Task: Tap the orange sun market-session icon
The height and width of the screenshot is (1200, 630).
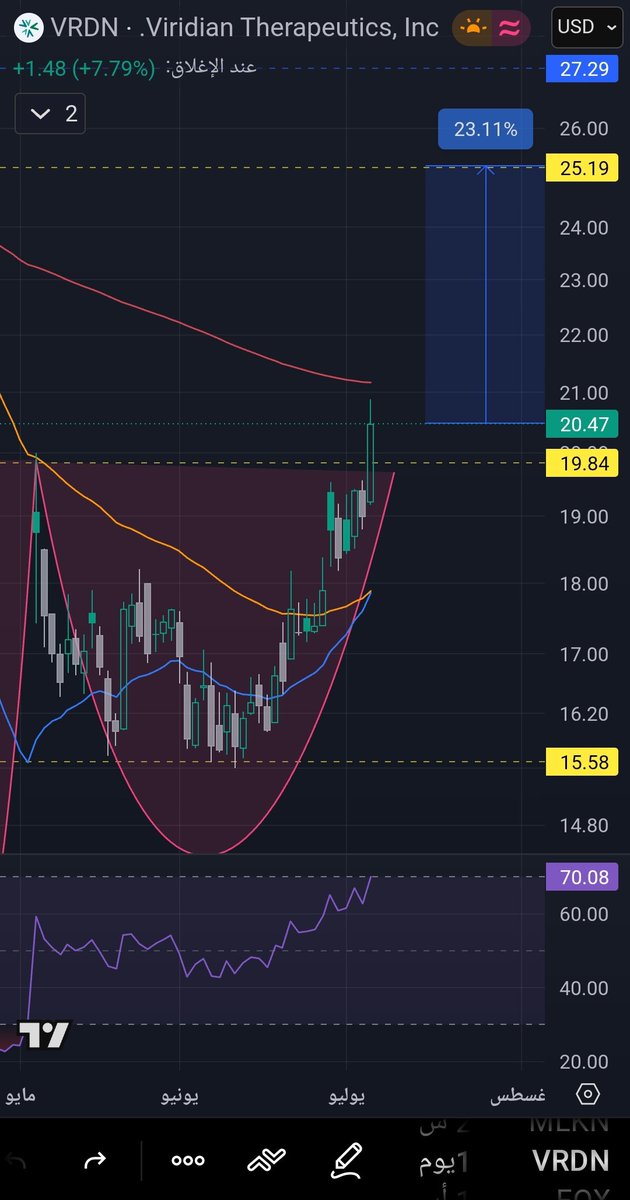Action: pyautogui.click(x=472, y=27)
